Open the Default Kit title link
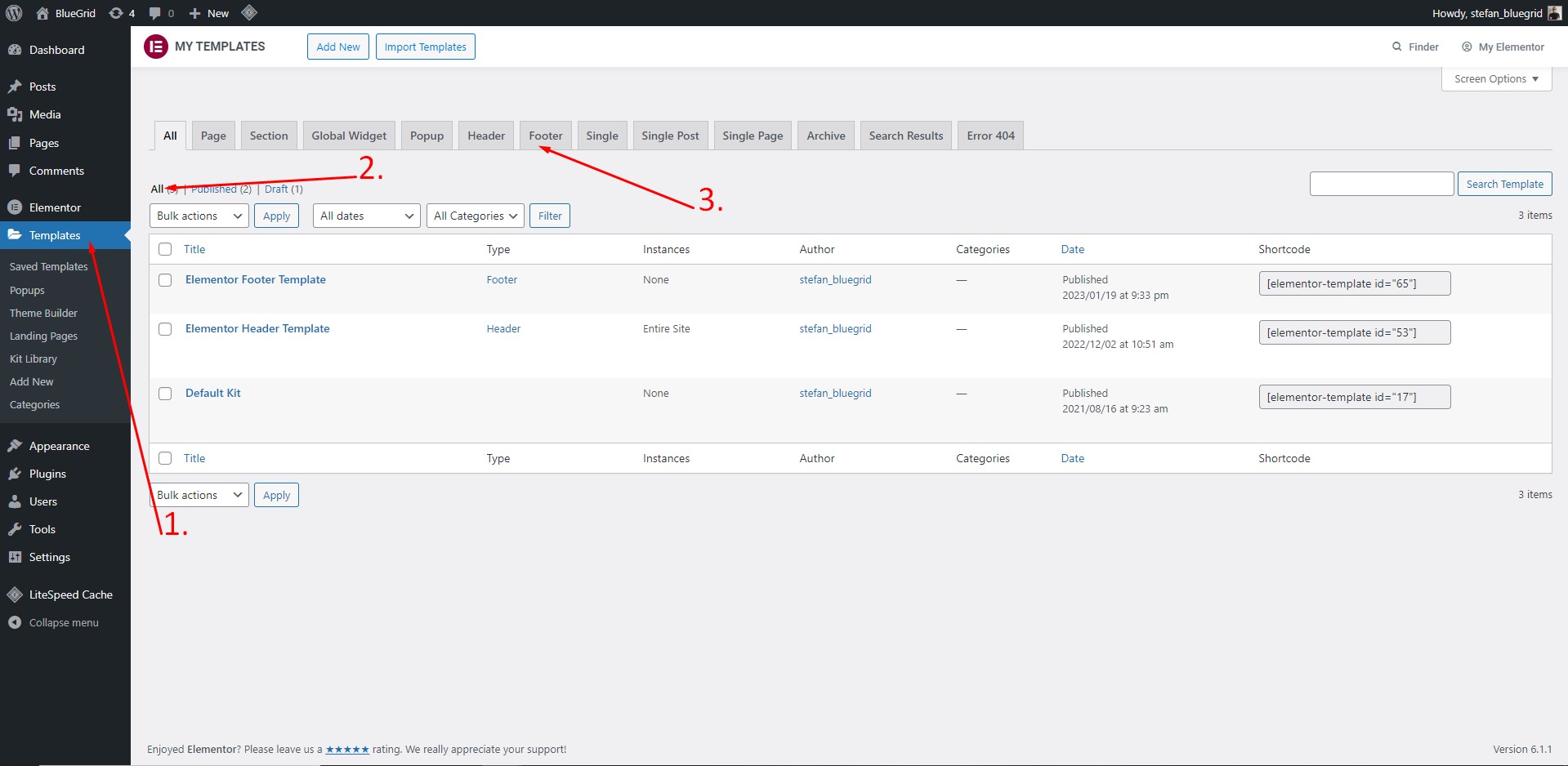The height and width of the screenshot is (766, 1568). [x=213, y=393]
